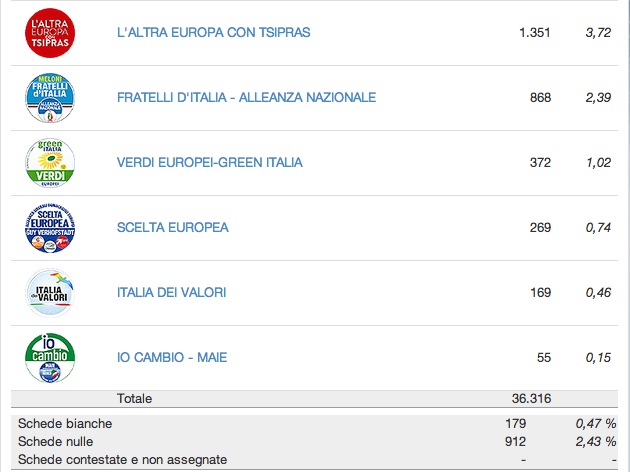This screenshot has width=630, height=472.
Task: Click the Verdi Green Italia sunflower logo
Action: click(50, 163)
